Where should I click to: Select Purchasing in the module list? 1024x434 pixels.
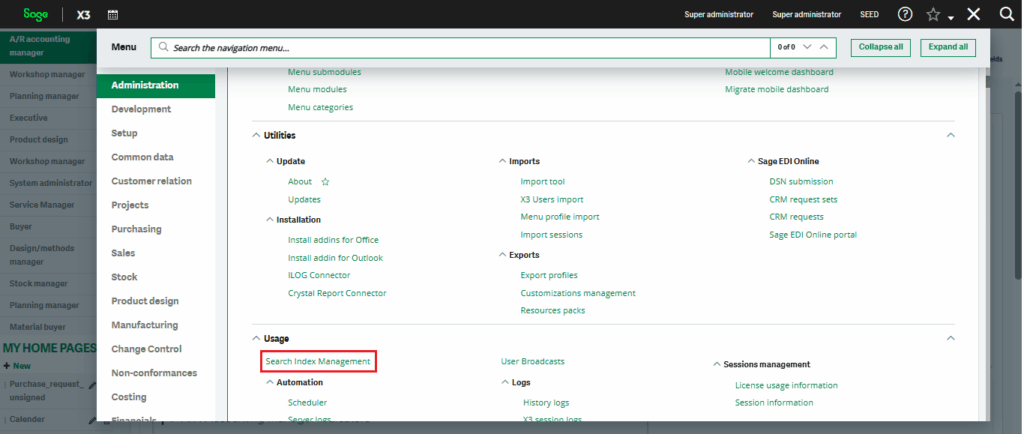pos(136,229)
